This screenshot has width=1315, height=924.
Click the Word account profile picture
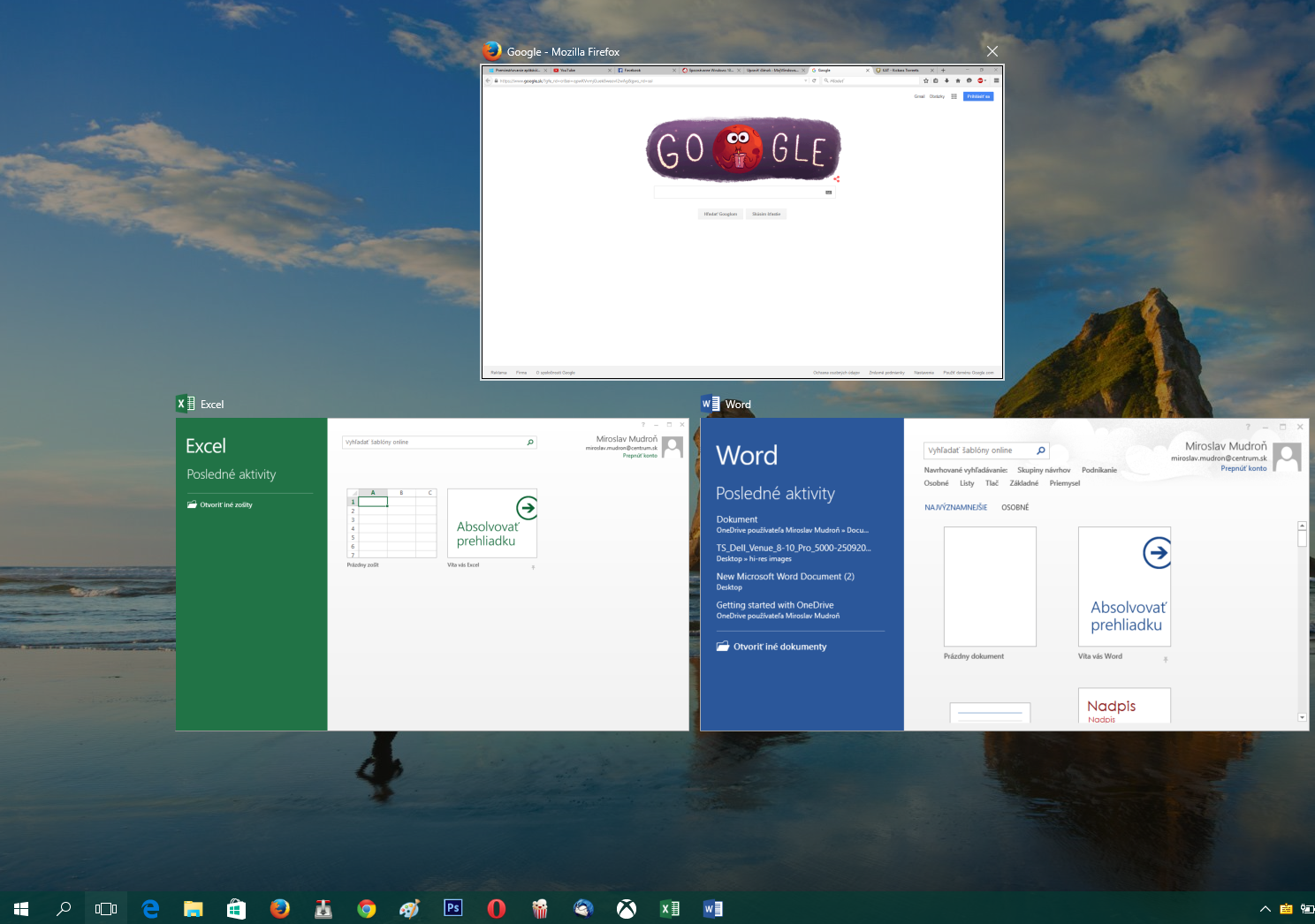tap(1287, 457)
